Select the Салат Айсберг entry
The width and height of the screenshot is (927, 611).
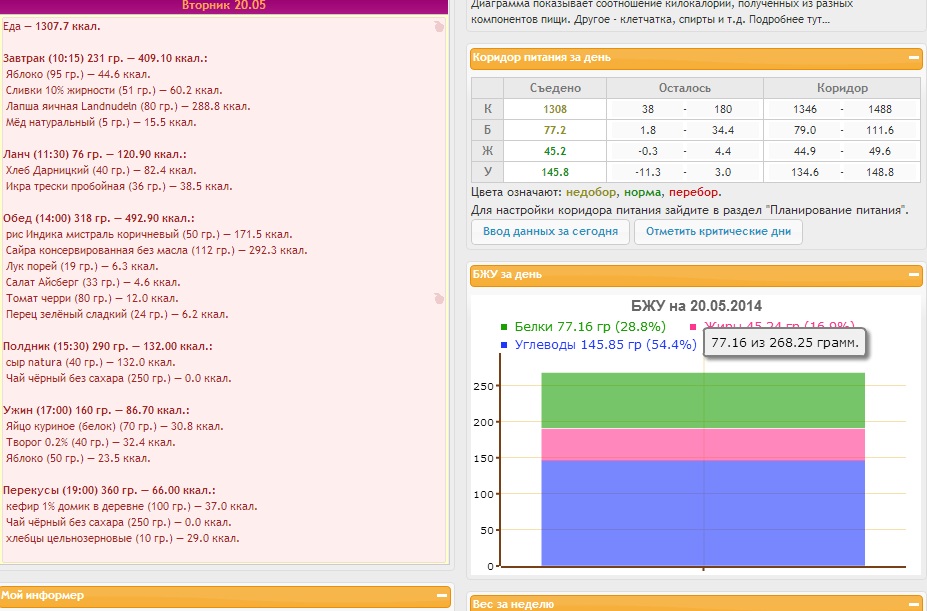93,282
